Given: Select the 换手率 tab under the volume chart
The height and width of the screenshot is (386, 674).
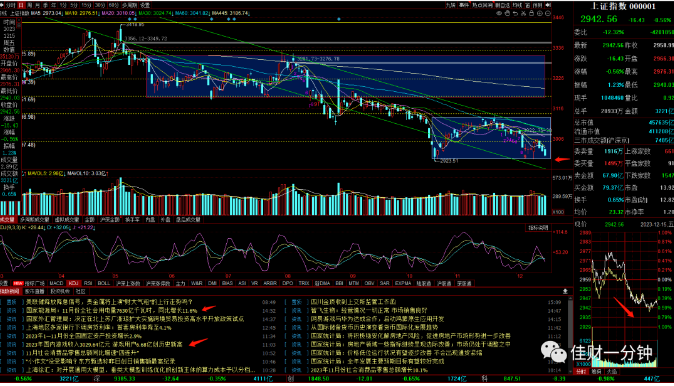Looking at the screenshot, I should [132, 219].
